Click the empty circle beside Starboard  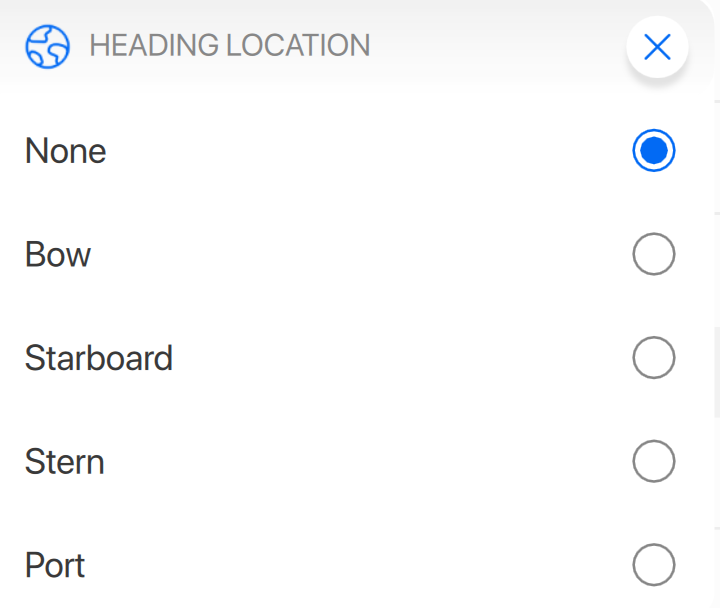coord(654,358)
